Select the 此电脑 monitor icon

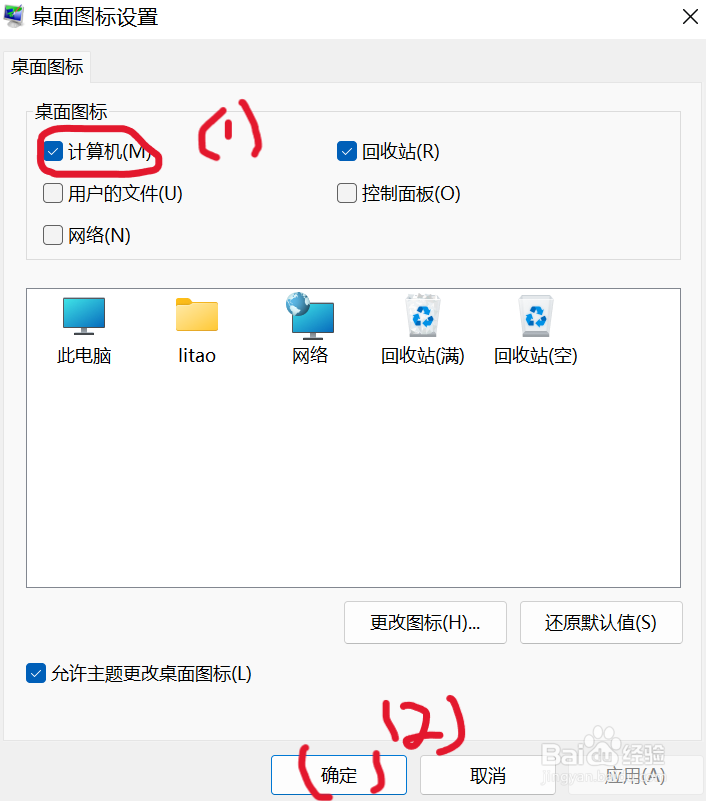pyautogui.click(x=84, y=316)
